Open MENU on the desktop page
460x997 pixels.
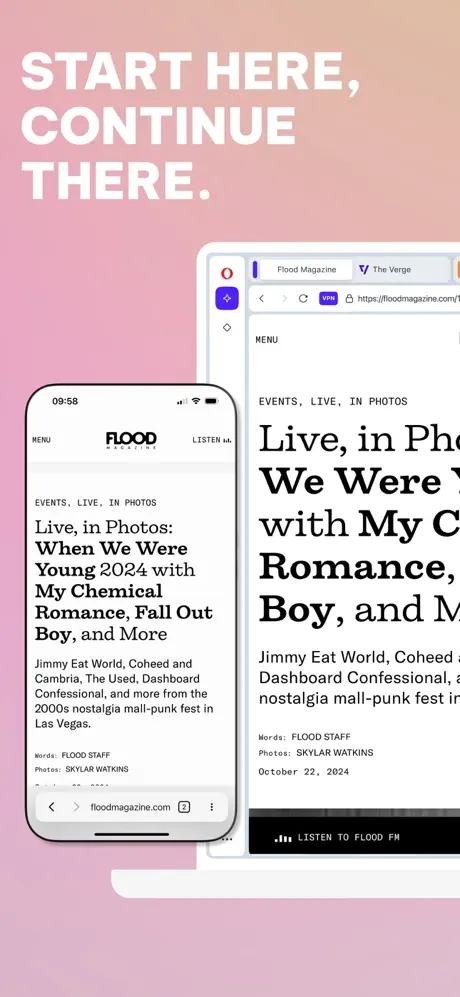[x=267, y=340]
